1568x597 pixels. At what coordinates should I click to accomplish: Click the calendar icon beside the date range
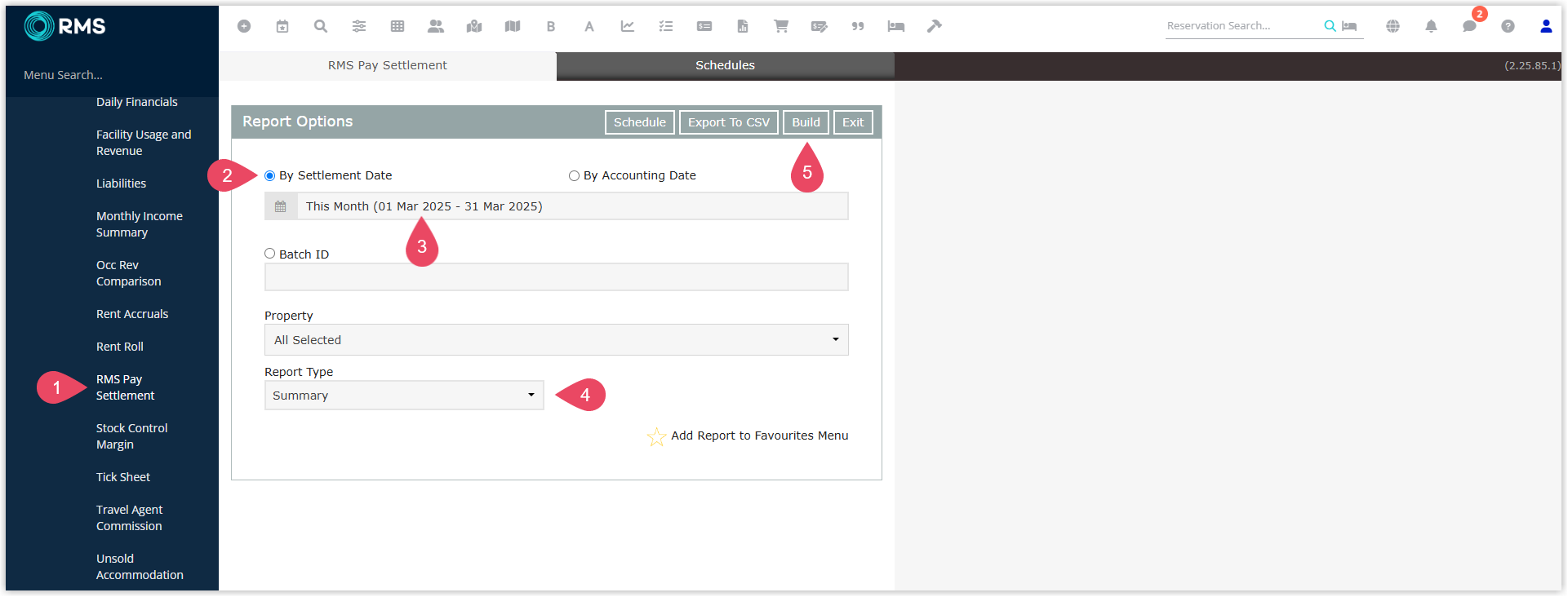[x=281, y=206]
